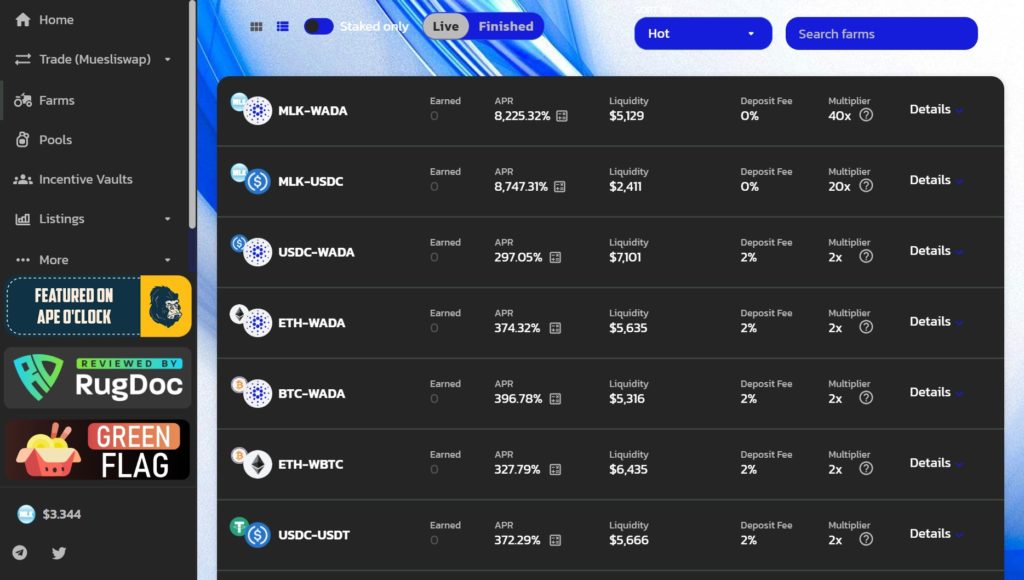Viewport: 1024px width, 580px height.
Task: Open the ETH-WADA APR calculator icon
Action: click(555, 328)
